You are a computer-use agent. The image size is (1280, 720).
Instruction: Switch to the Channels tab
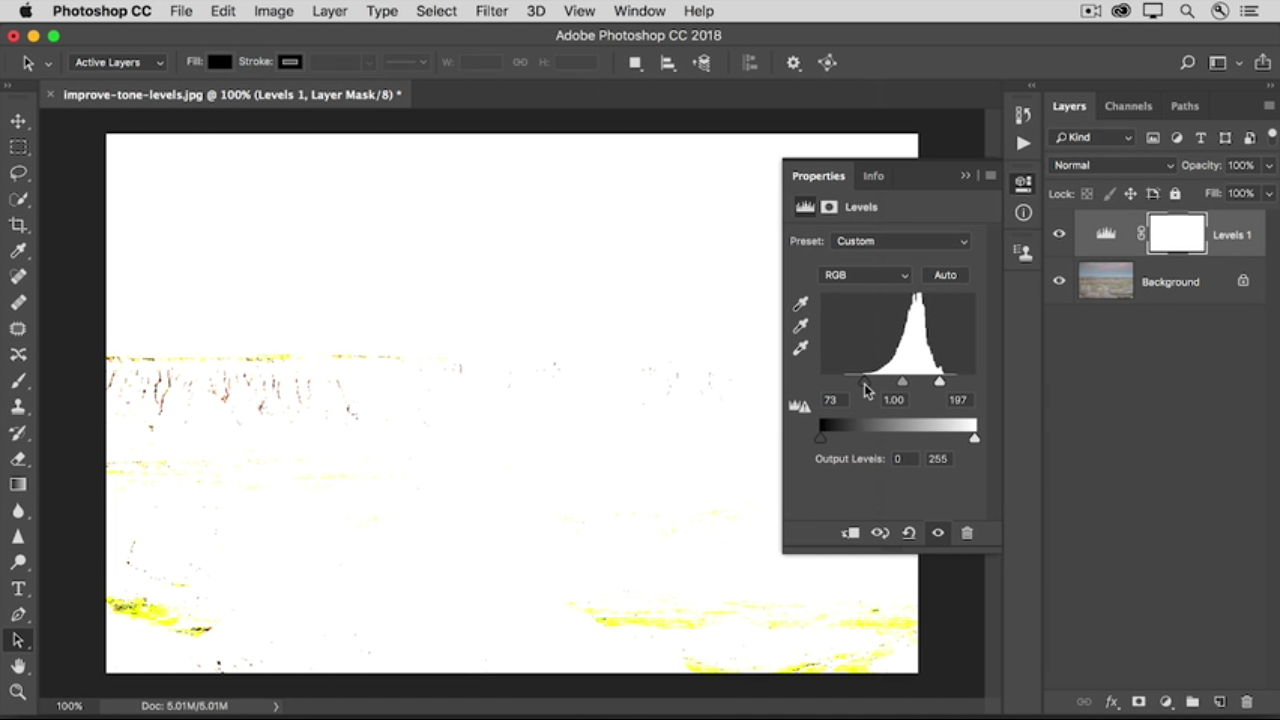(x=1128, y=106)
